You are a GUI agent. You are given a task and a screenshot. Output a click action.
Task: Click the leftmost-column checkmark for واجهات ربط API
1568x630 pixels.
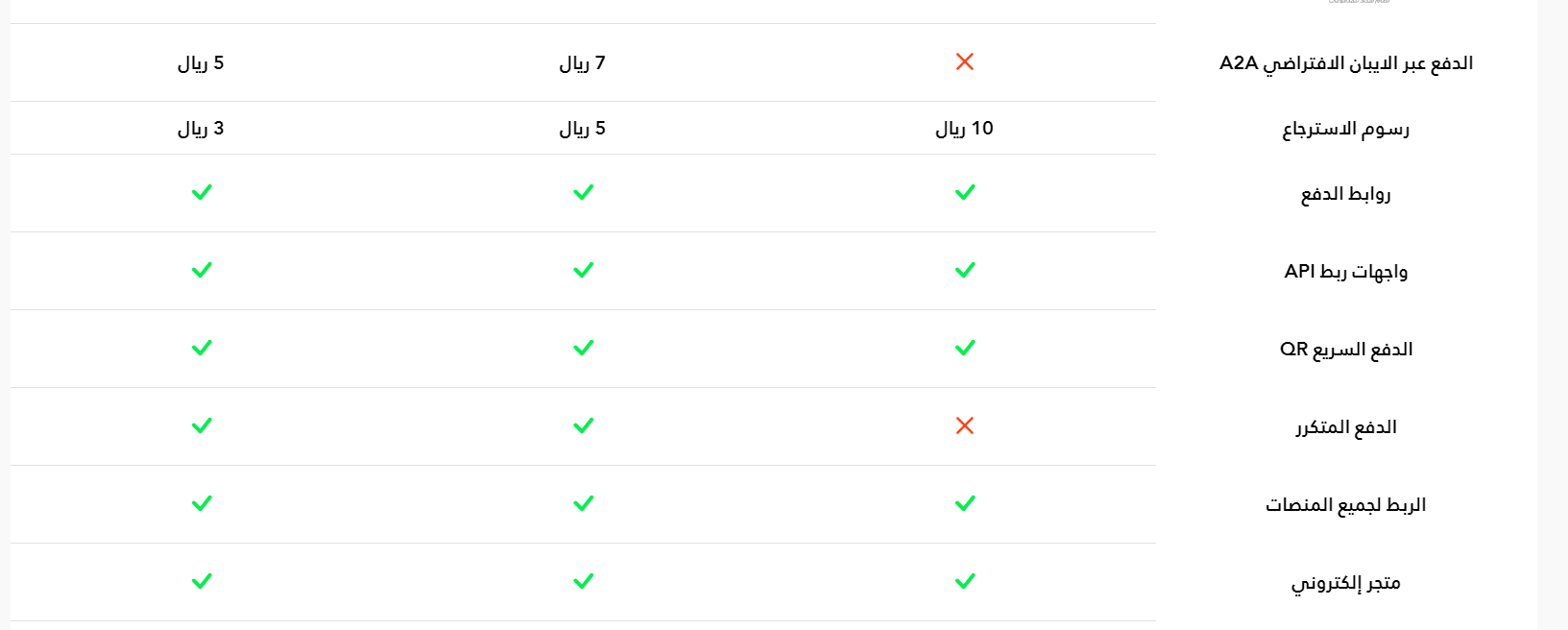click(202, 270)
